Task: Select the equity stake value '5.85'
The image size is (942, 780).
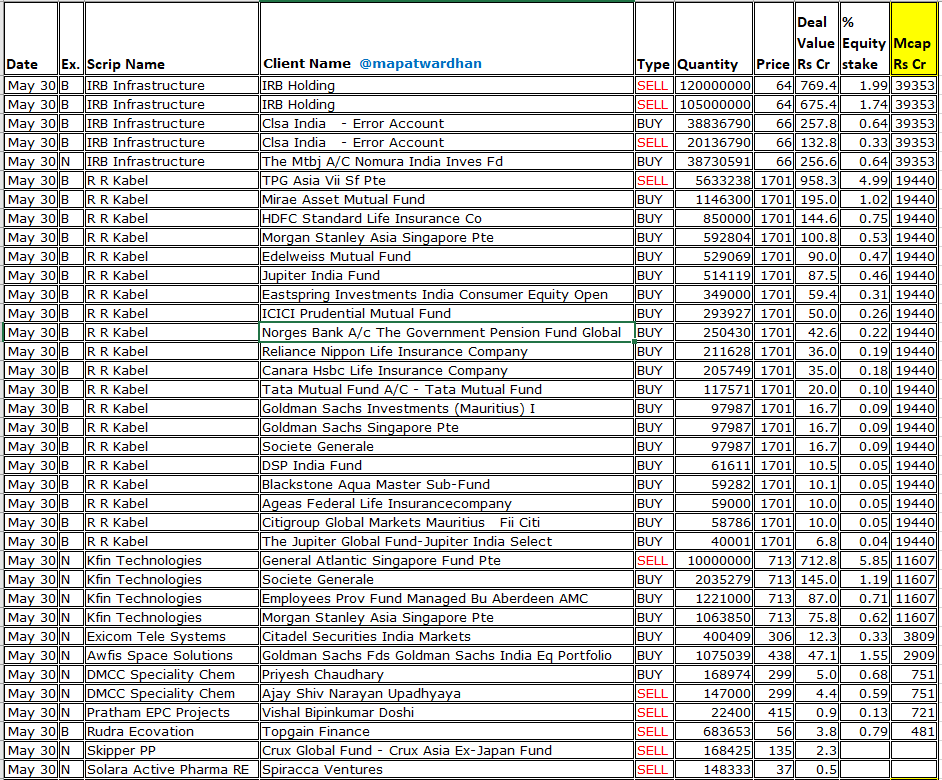Action: point(865,561)
